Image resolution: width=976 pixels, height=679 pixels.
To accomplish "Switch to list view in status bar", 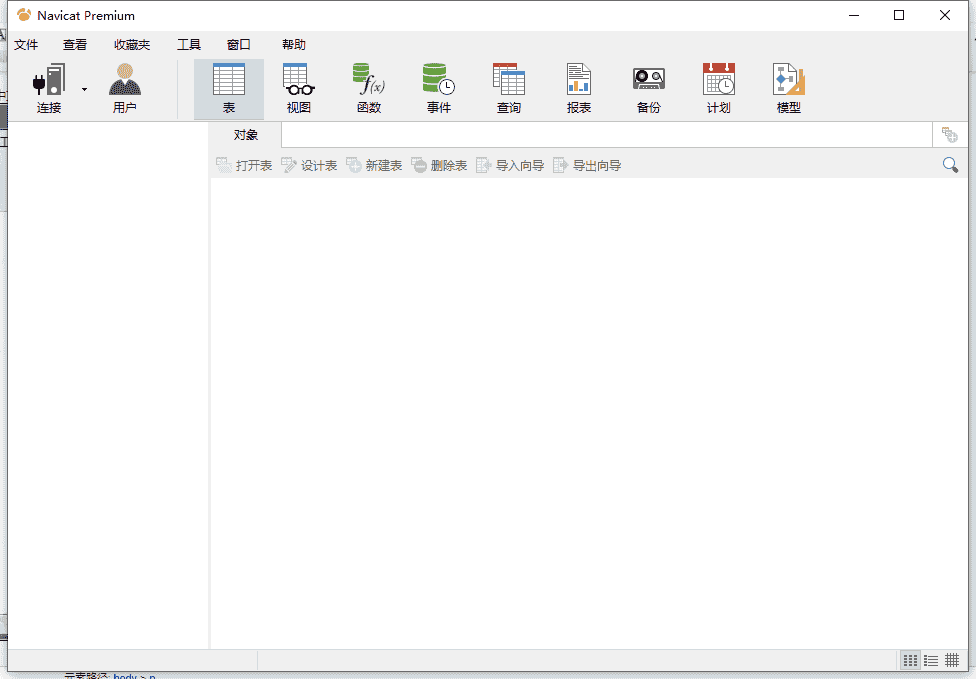I will click(931, 660).
